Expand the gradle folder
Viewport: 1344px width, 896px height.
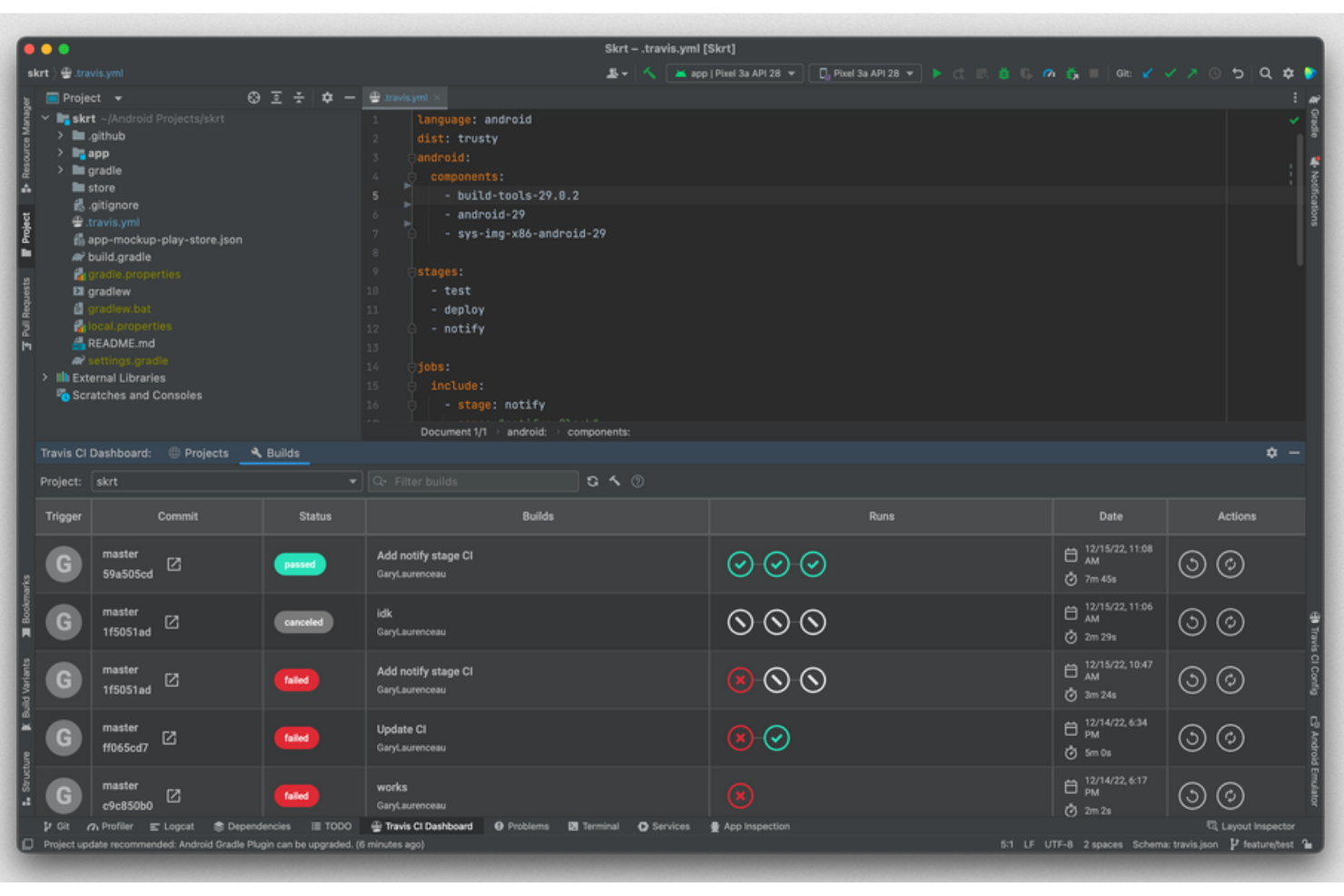(x=61, y=171)
